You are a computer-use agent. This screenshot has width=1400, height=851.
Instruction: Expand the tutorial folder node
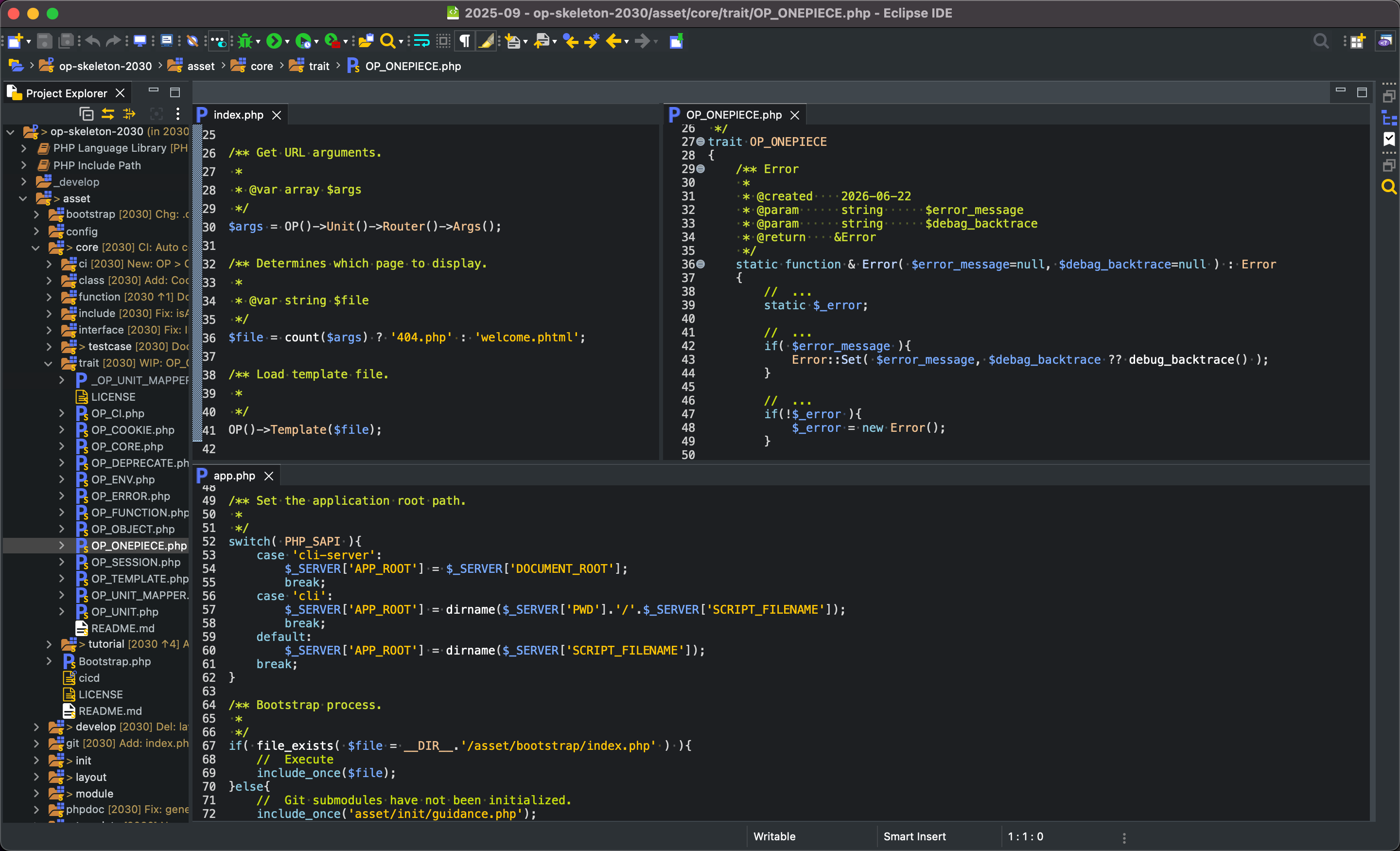(x=48, y=645)
